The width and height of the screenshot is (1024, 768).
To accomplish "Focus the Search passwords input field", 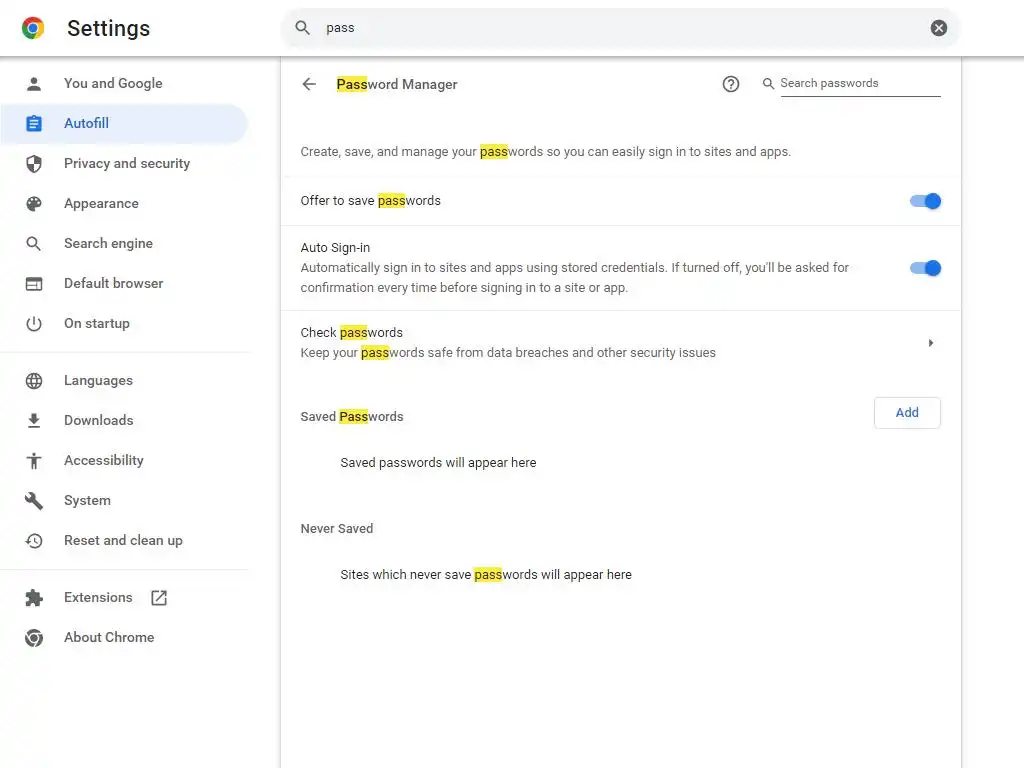I will [x=860, y=84].
